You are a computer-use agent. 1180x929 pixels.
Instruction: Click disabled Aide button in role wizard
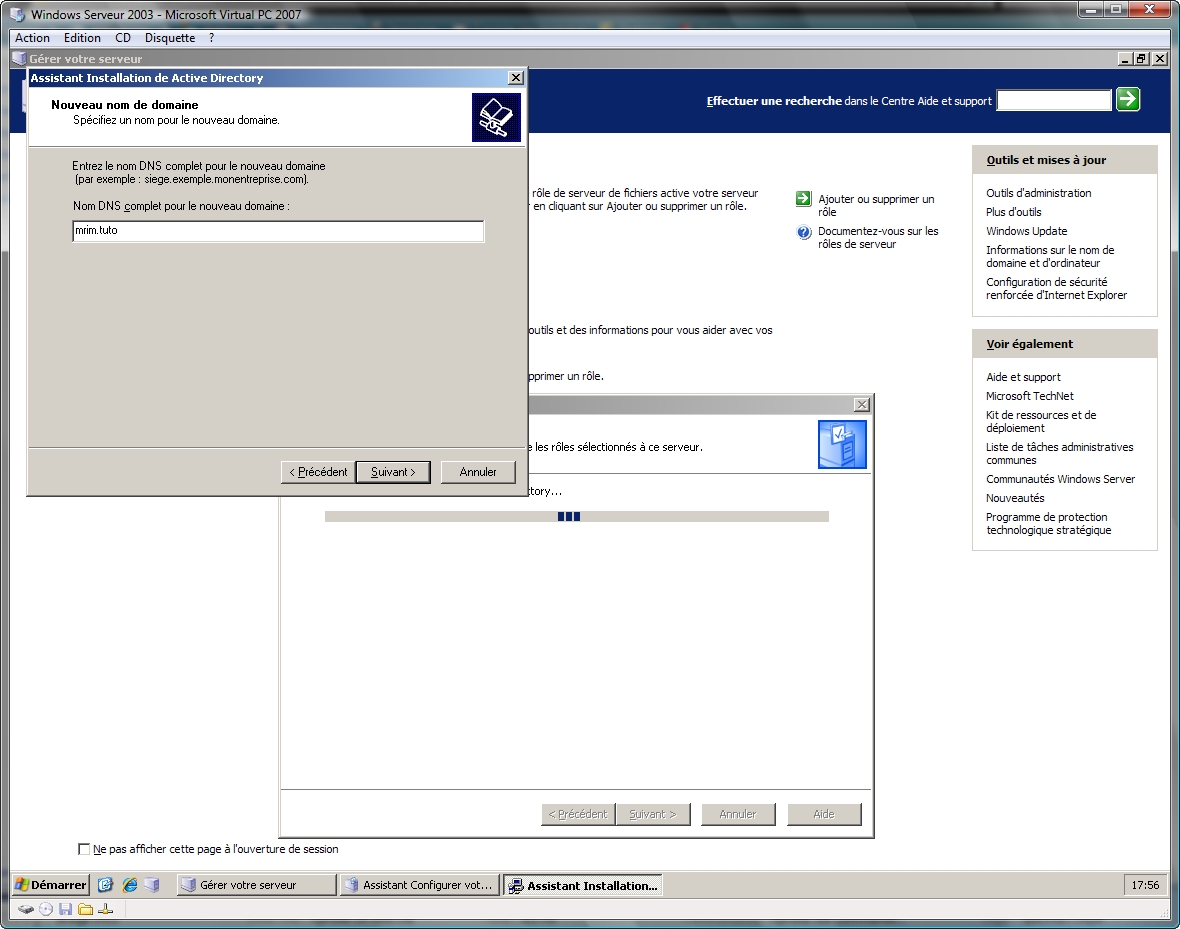click(x=824, y=815)
